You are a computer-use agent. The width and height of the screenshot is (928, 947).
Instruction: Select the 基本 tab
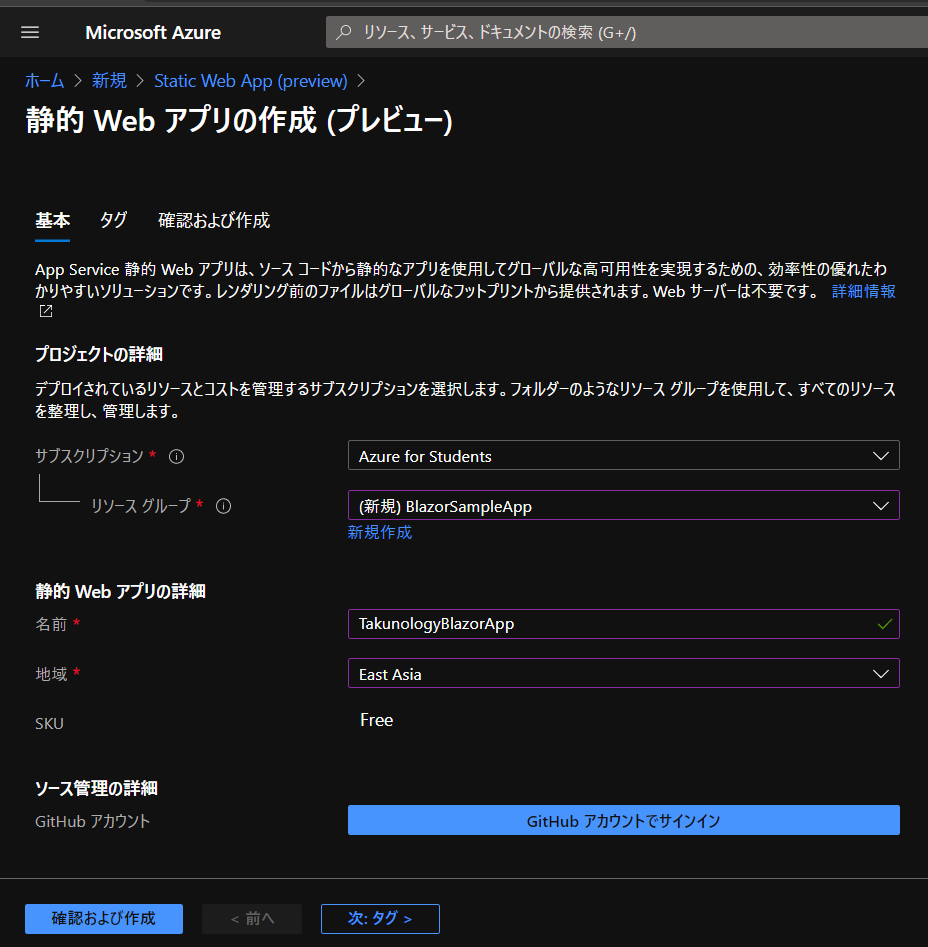click(x=52, y=220)
